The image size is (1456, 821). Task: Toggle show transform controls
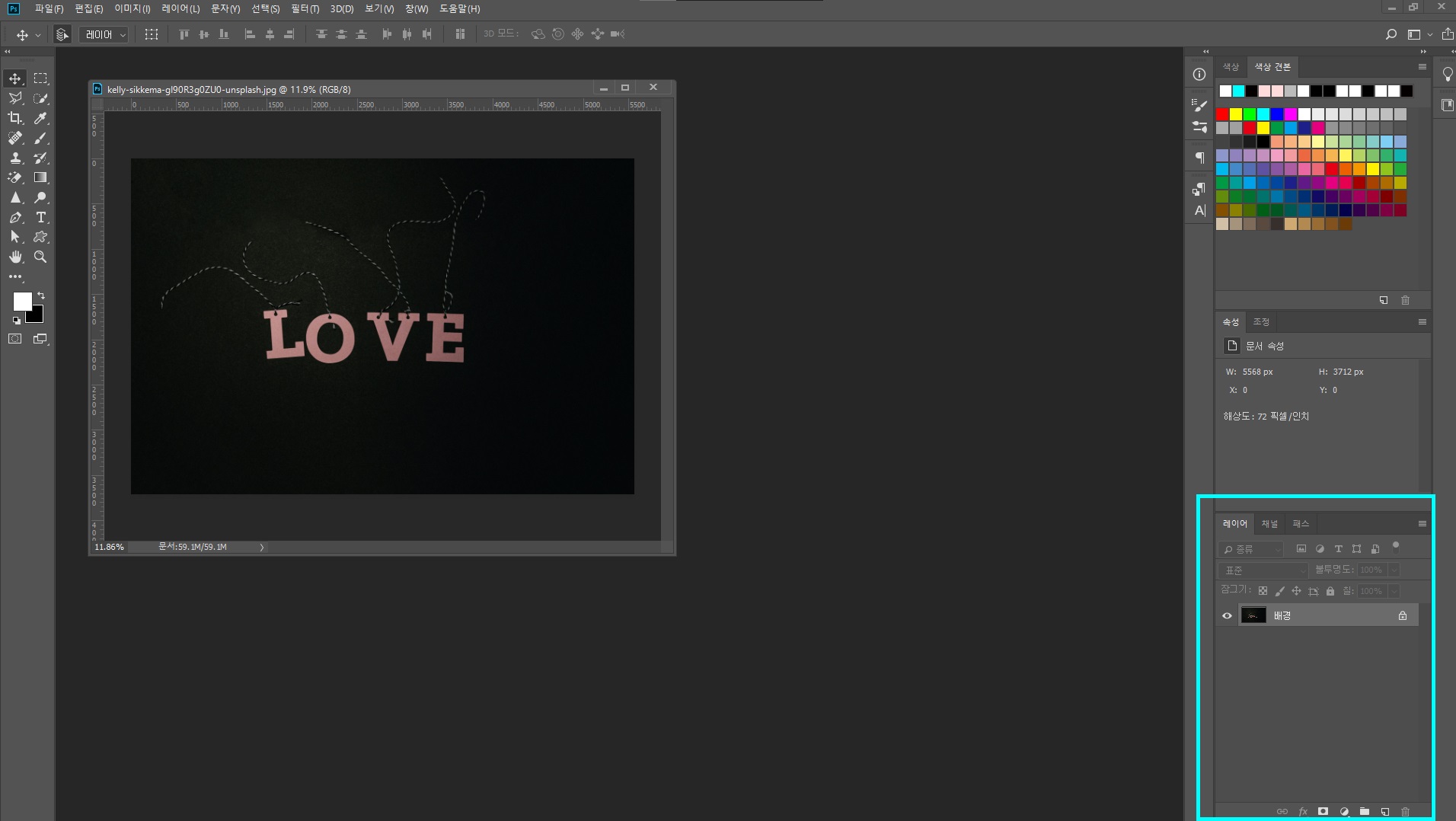click(152, 34)
